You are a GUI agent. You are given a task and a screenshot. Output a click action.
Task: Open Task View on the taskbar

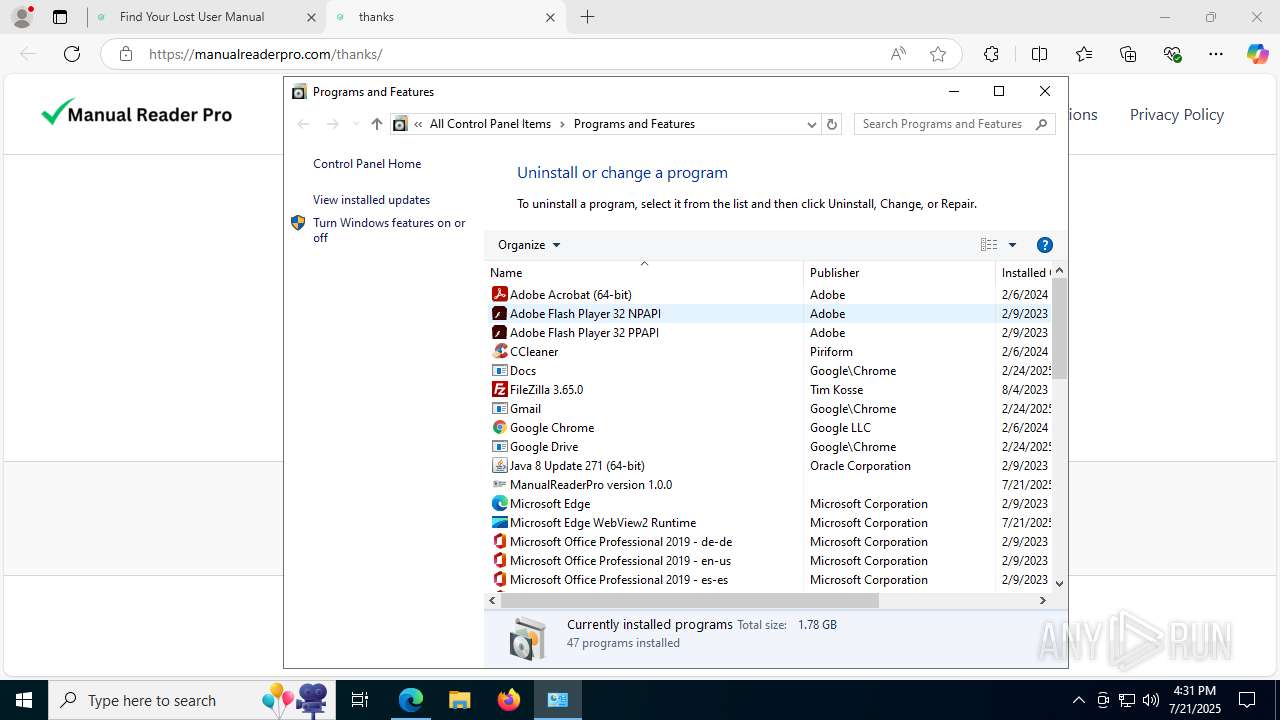tap(361, 700)
